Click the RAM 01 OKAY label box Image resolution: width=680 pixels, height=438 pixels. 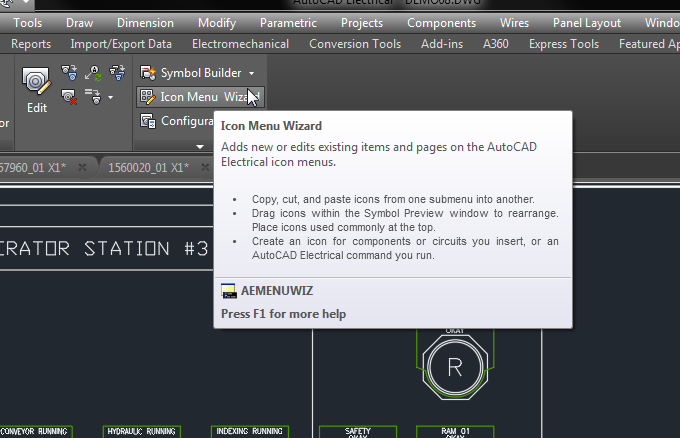coord(455,432)
